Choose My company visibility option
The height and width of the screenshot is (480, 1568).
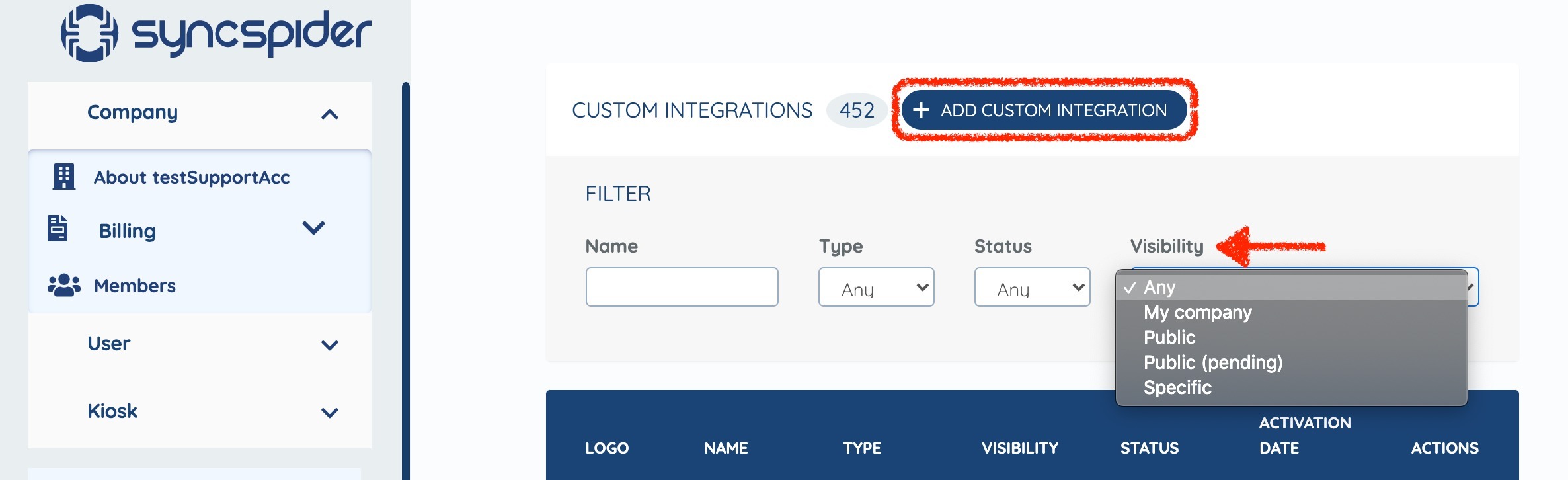pos(1291,312)
